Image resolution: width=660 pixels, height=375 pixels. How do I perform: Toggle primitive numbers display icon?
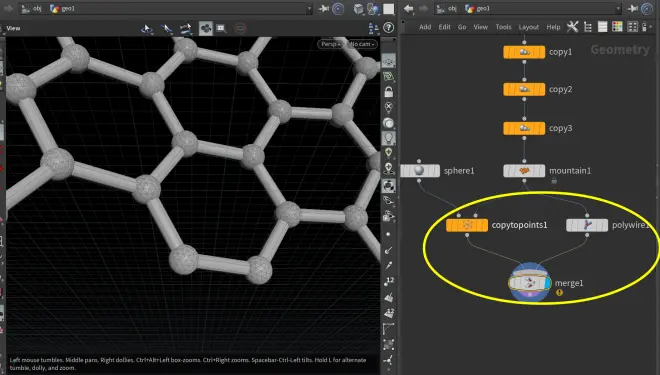click(x=389, y=313)
